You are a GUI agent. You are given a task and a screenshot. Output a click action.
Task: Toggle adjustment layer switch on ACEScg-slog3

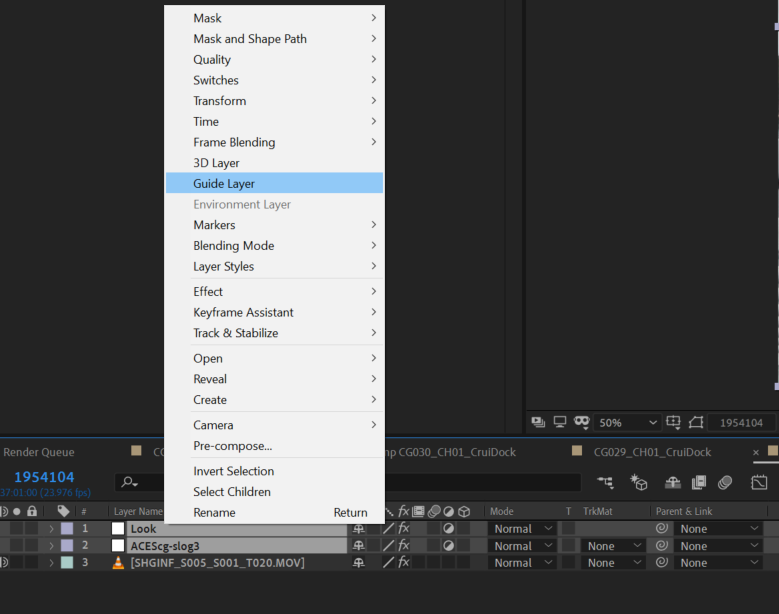[x=448, y=546]
